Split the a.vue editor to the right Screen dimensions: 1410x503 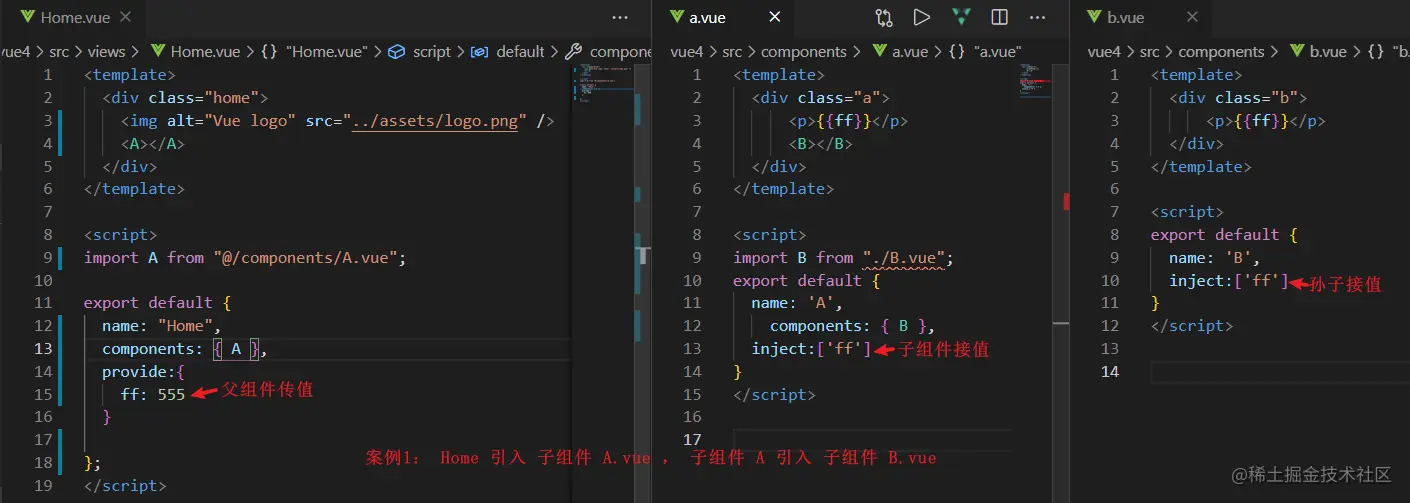pyautogui.click(x=999, y=17)
